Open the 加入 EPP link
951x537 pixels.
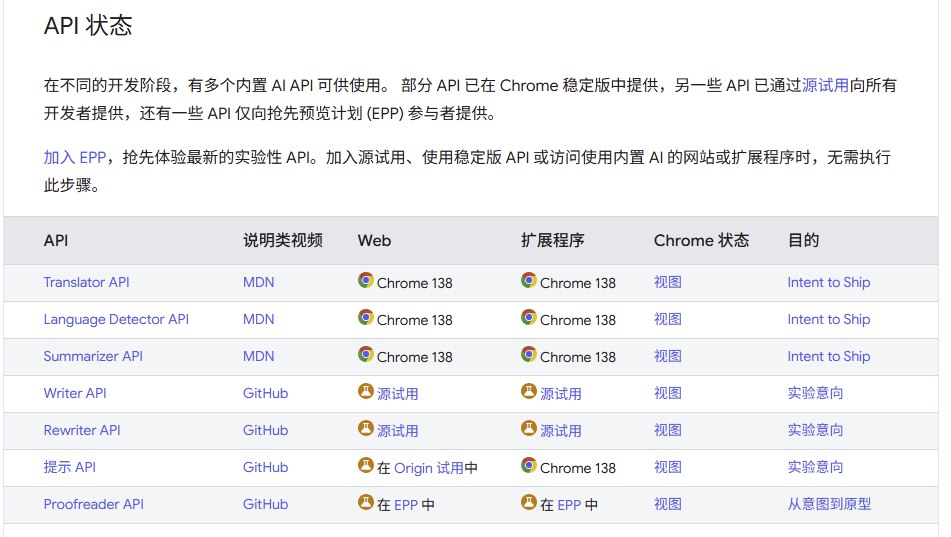75,158
